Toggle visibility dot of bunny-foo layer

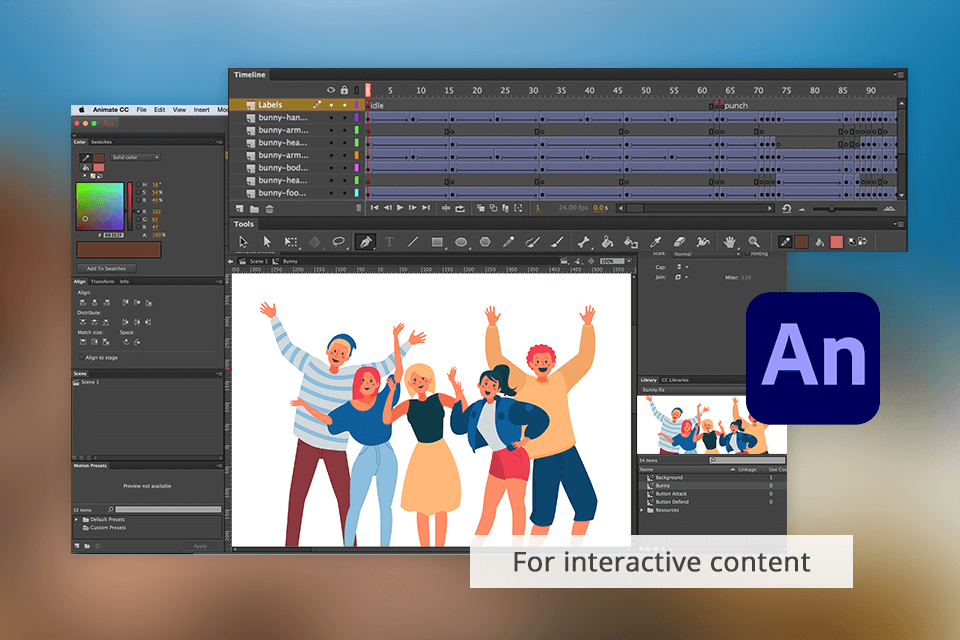(x=331, y=193)
